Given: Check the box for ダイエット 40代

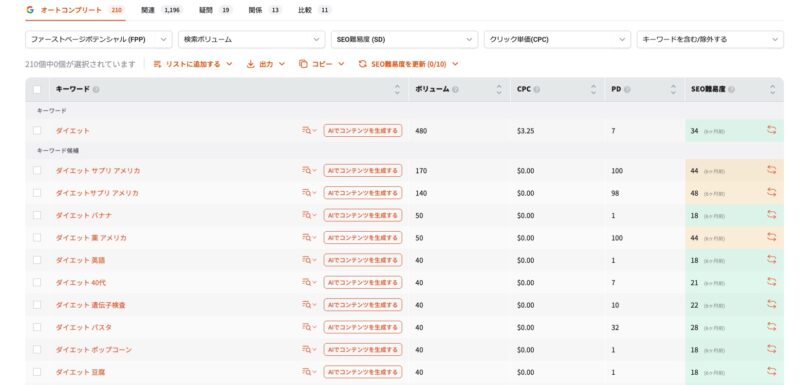Looking at the screenshot, I should coord(37,282).
